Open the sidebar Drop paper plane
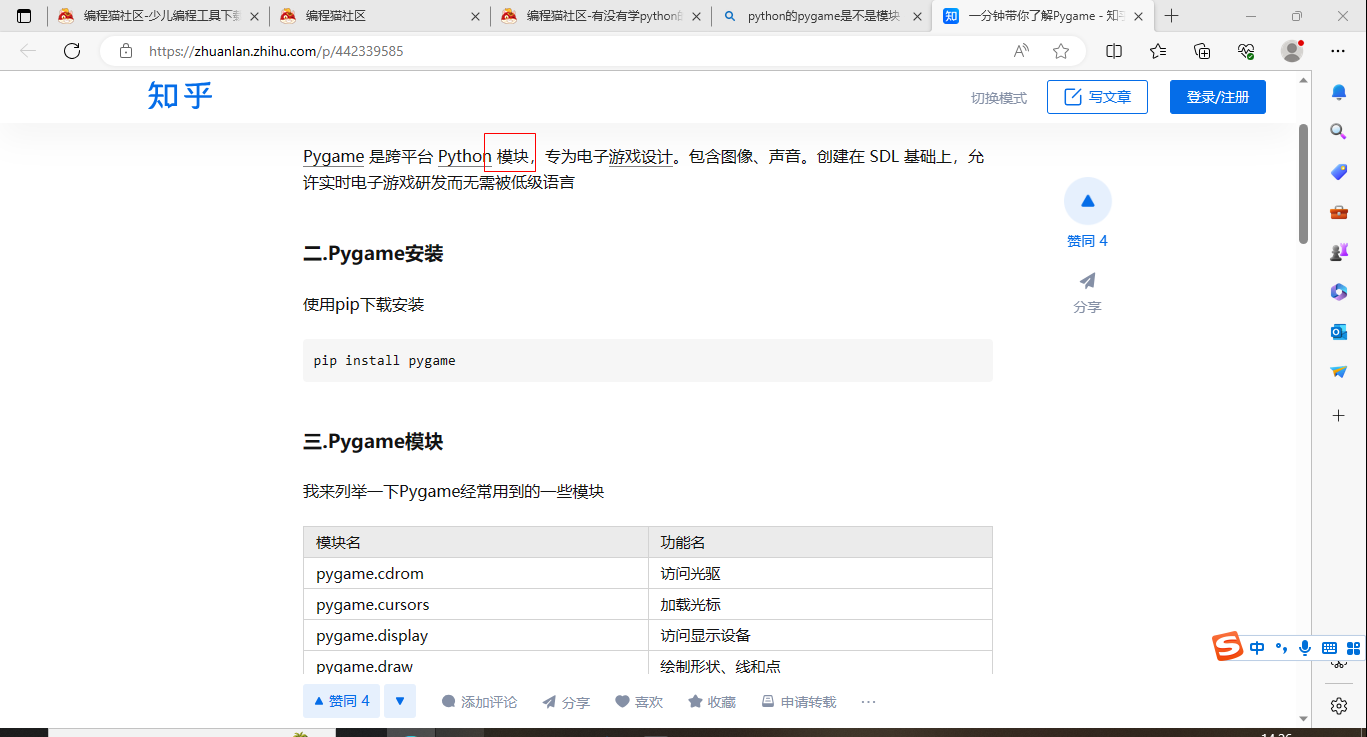1367x737 pixels. point(1339,372)
